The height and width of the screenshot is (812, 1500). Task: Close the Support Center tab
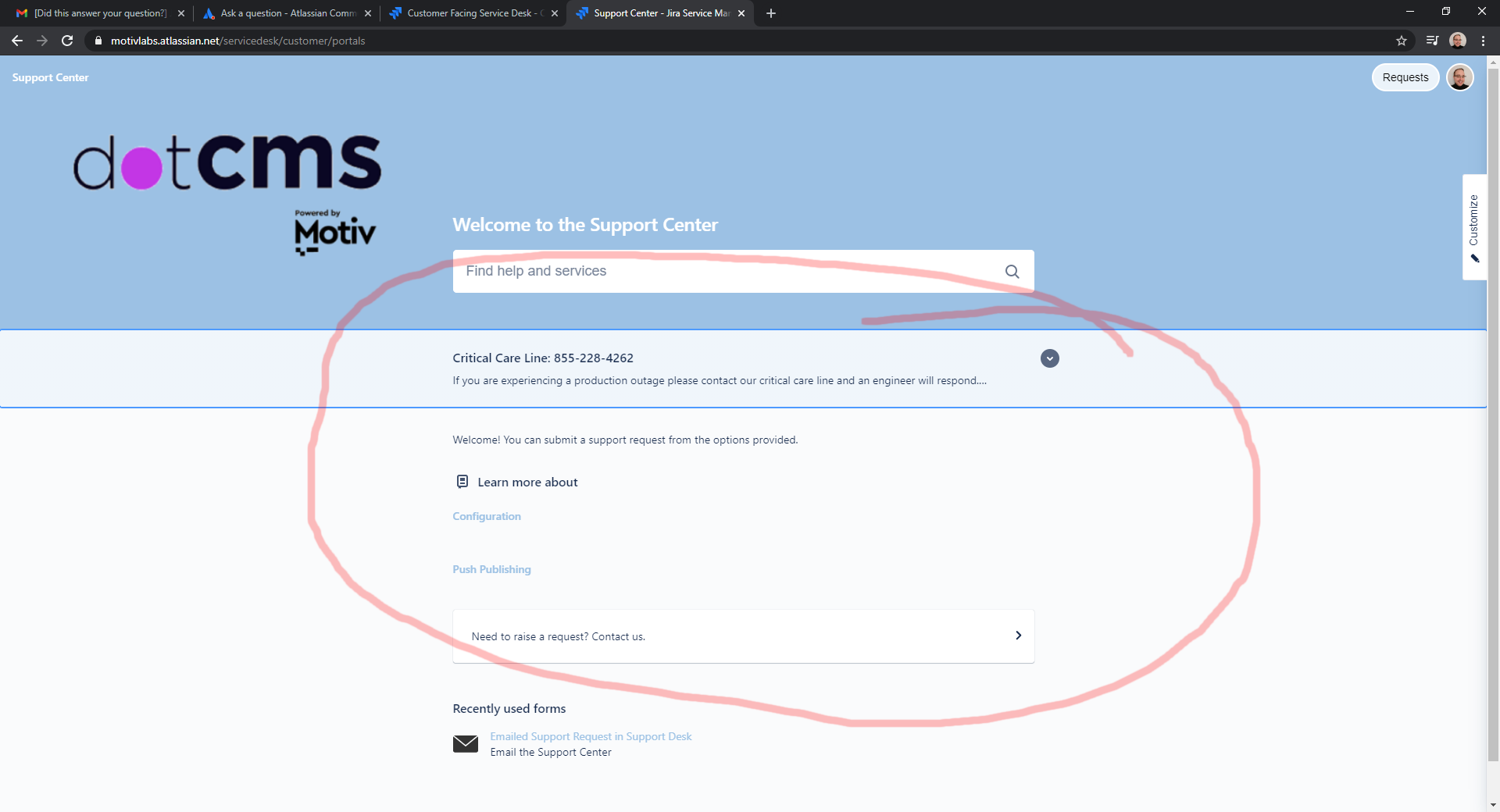pos(741,13)
